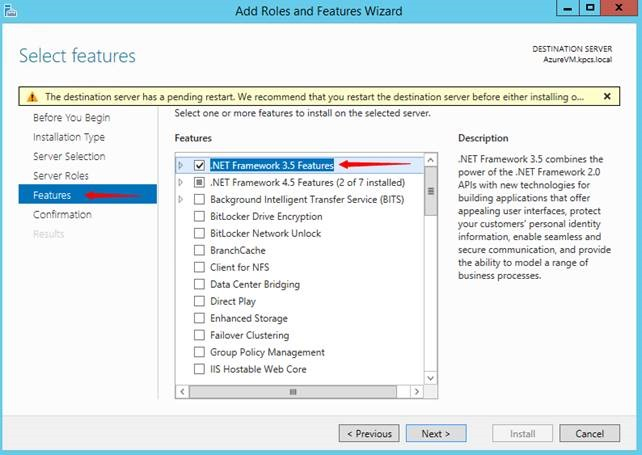This screenshot has height=455, width=642.
Task: Close the wizard with red X
Action: [x=618, y=9]
